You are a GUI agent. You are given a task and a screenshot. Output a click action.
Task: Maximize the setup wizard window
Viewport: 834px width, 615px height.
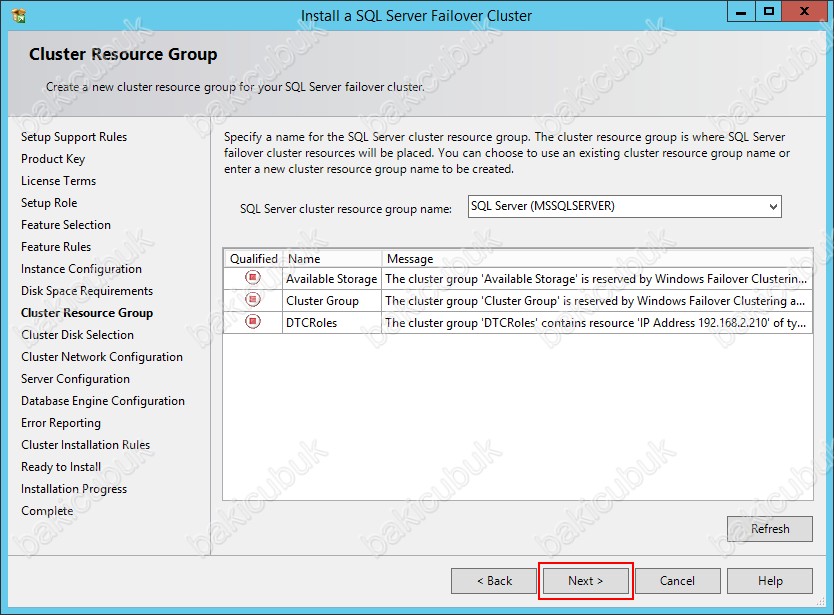point(769,12)
